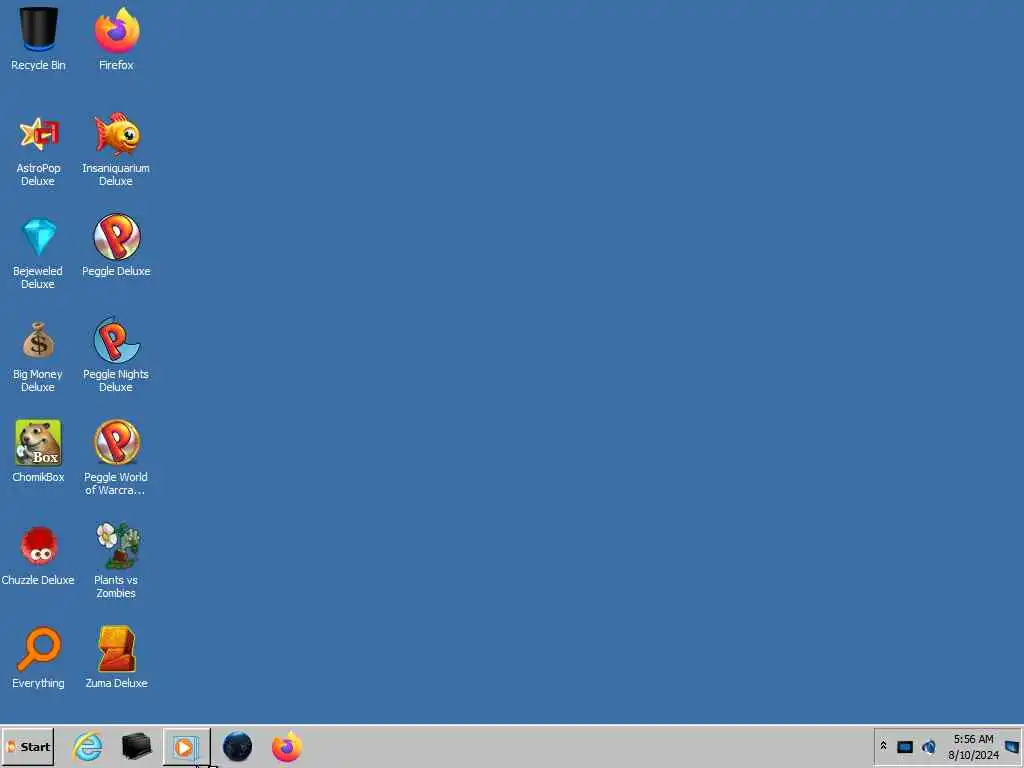Select the ChomikBox desktop icon
The height and width of the screenshot is (768, 1024).
(x=39, y=452)
